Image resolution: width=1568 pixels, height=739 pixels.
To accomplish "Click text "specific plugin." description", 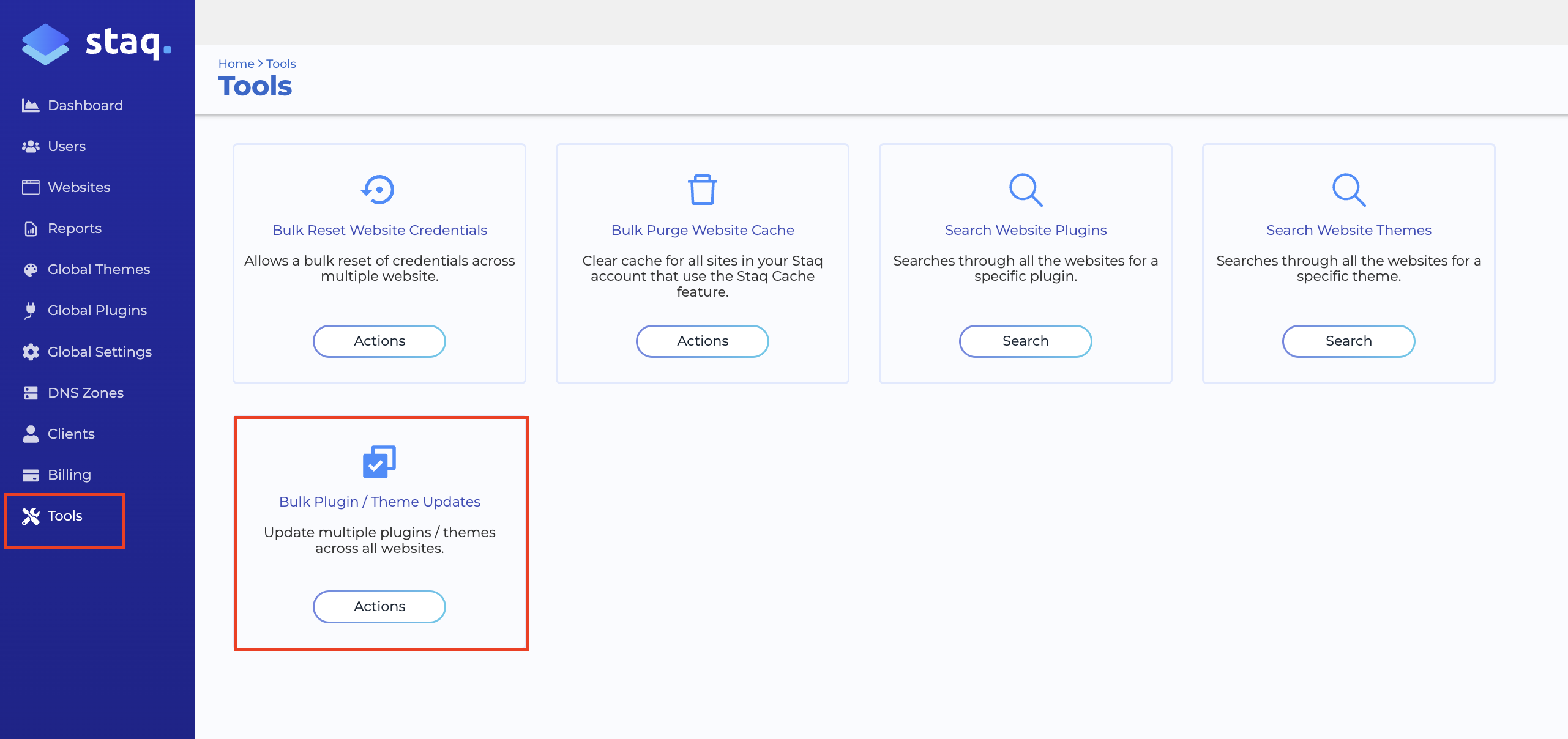I will pyautogui.click(x=1026, y=277).
